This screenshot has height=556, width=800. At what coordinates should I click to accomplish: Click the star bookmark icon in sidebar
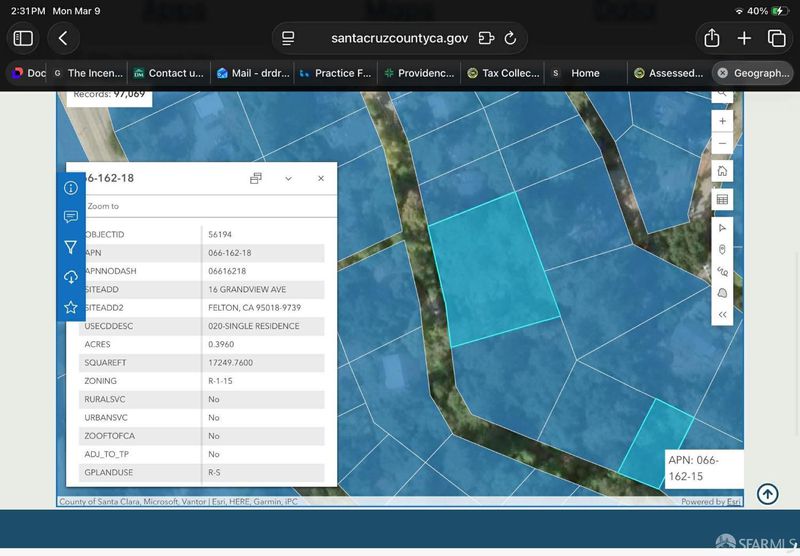tap(71, 307)
